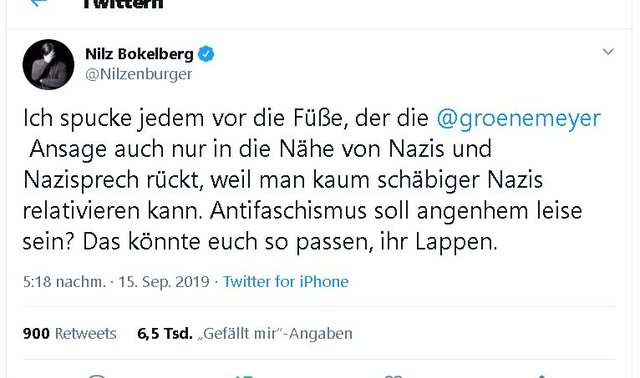This screenshot has width=640, height=378.
Task: Expand the tweet options chevron menu
Action: 608,52
